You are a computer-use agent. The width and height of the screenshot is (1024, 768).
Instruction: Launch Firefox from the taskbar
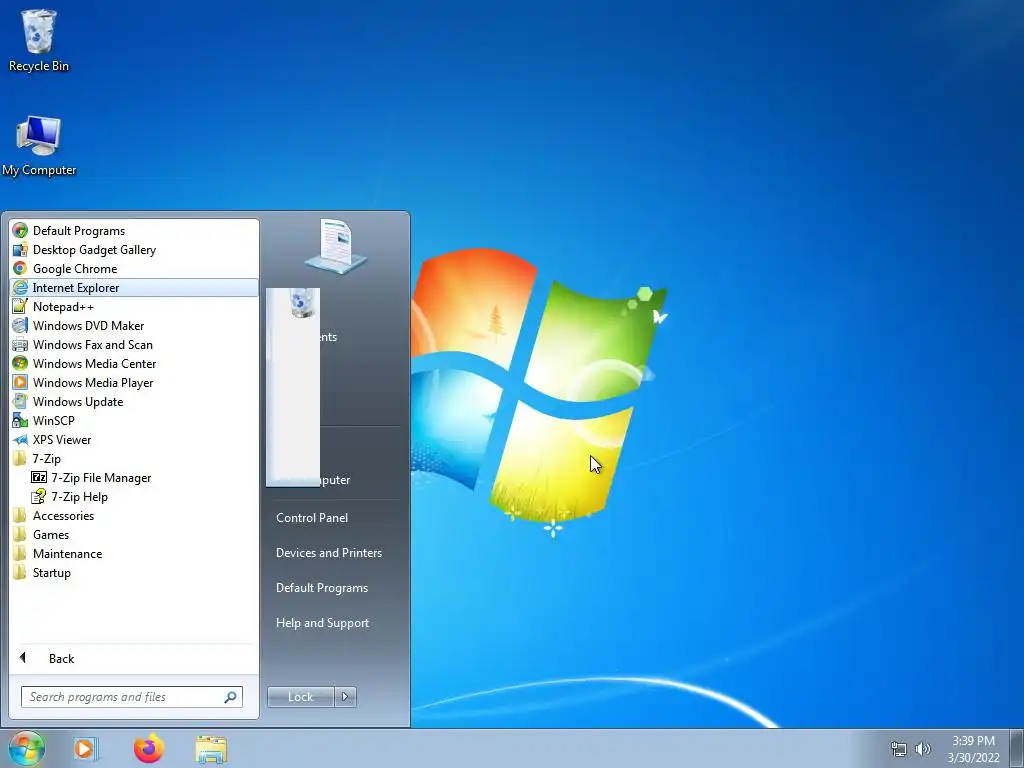[149, 748]
